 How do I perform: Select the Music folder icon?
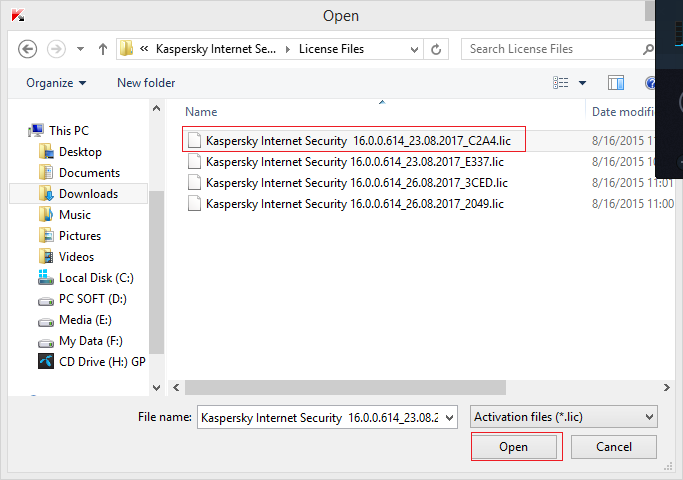tap(46, 215)
